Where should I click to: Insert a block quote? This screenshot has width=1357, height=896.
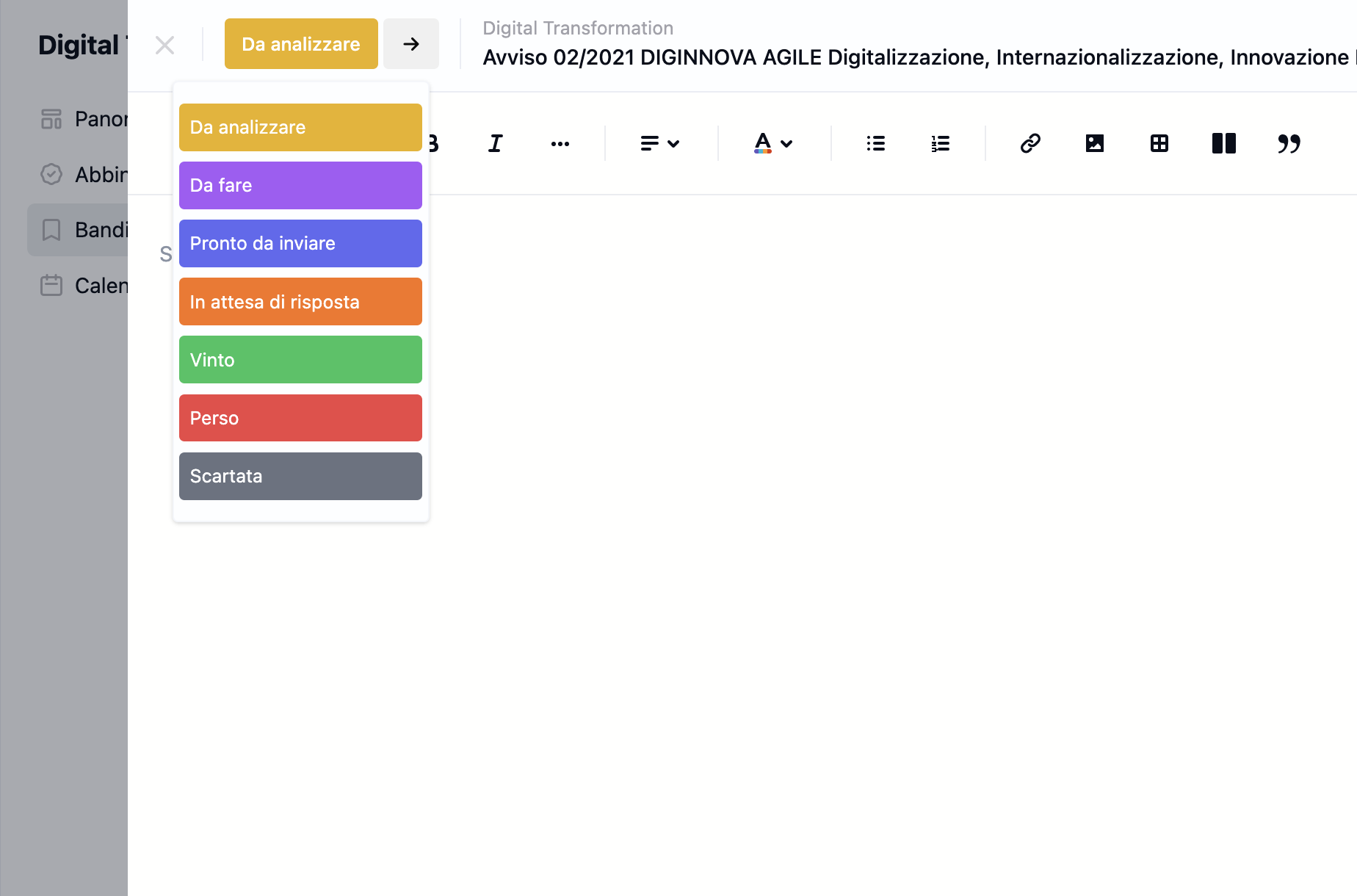pyautogui.click(x=1289, y=143)
